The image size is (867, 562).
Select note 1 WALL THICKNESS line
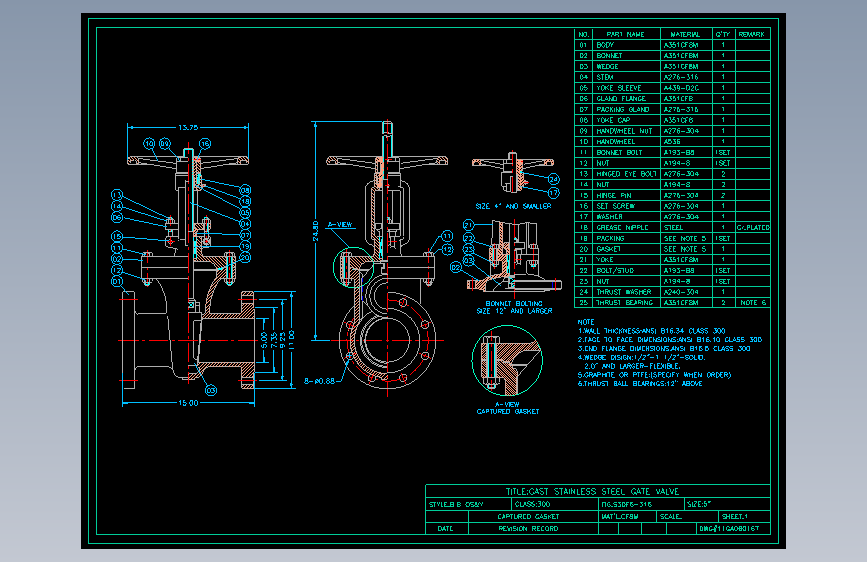[x=651, y=331]
